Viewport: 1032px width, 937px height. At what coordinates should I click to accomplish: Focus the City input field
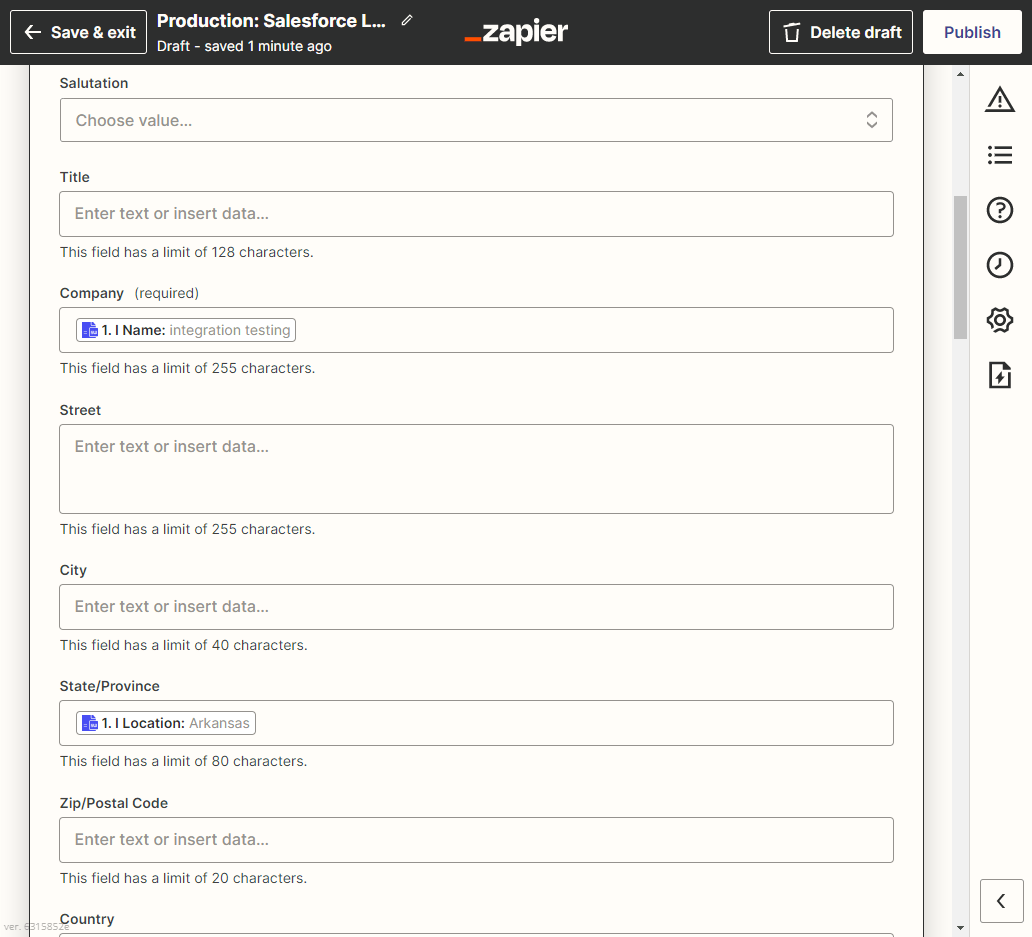(476, 607)
